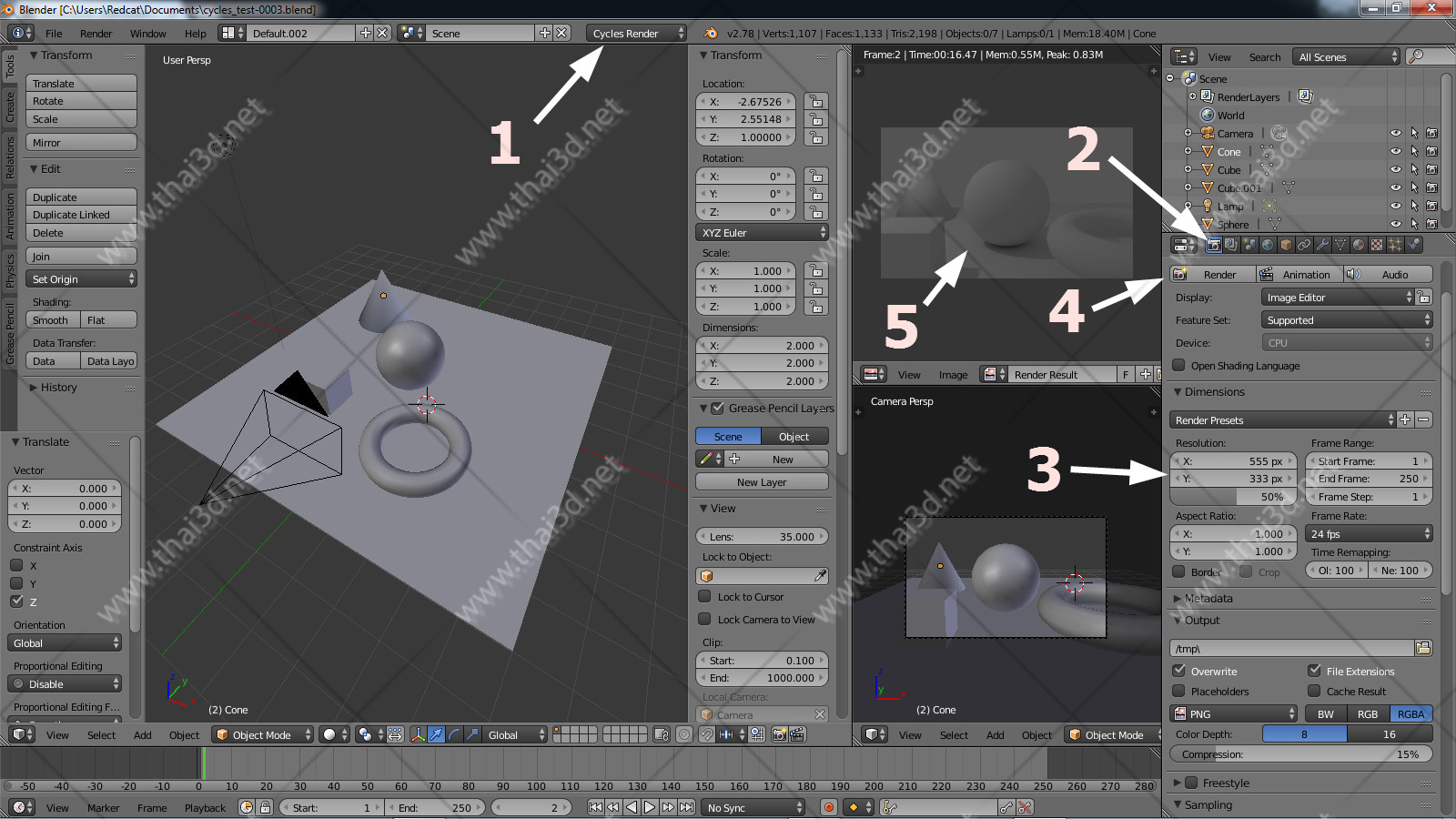Viewport: 1456px width, 819px height.
Task: Hide the Cube object with eye icon
Action: coord(1395,170)
